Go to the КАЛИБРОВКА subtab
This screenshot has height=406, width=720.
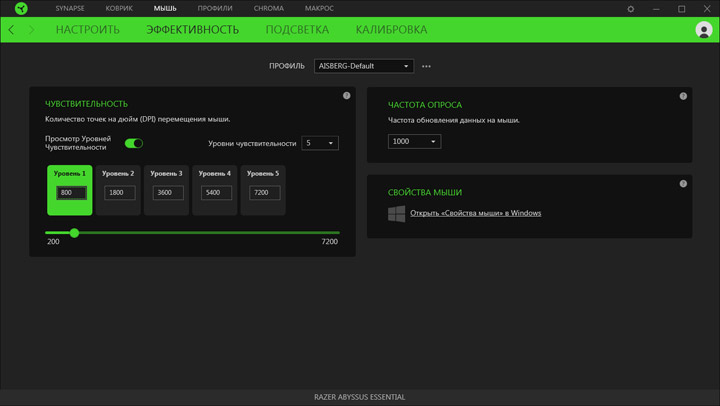[391, 30]
